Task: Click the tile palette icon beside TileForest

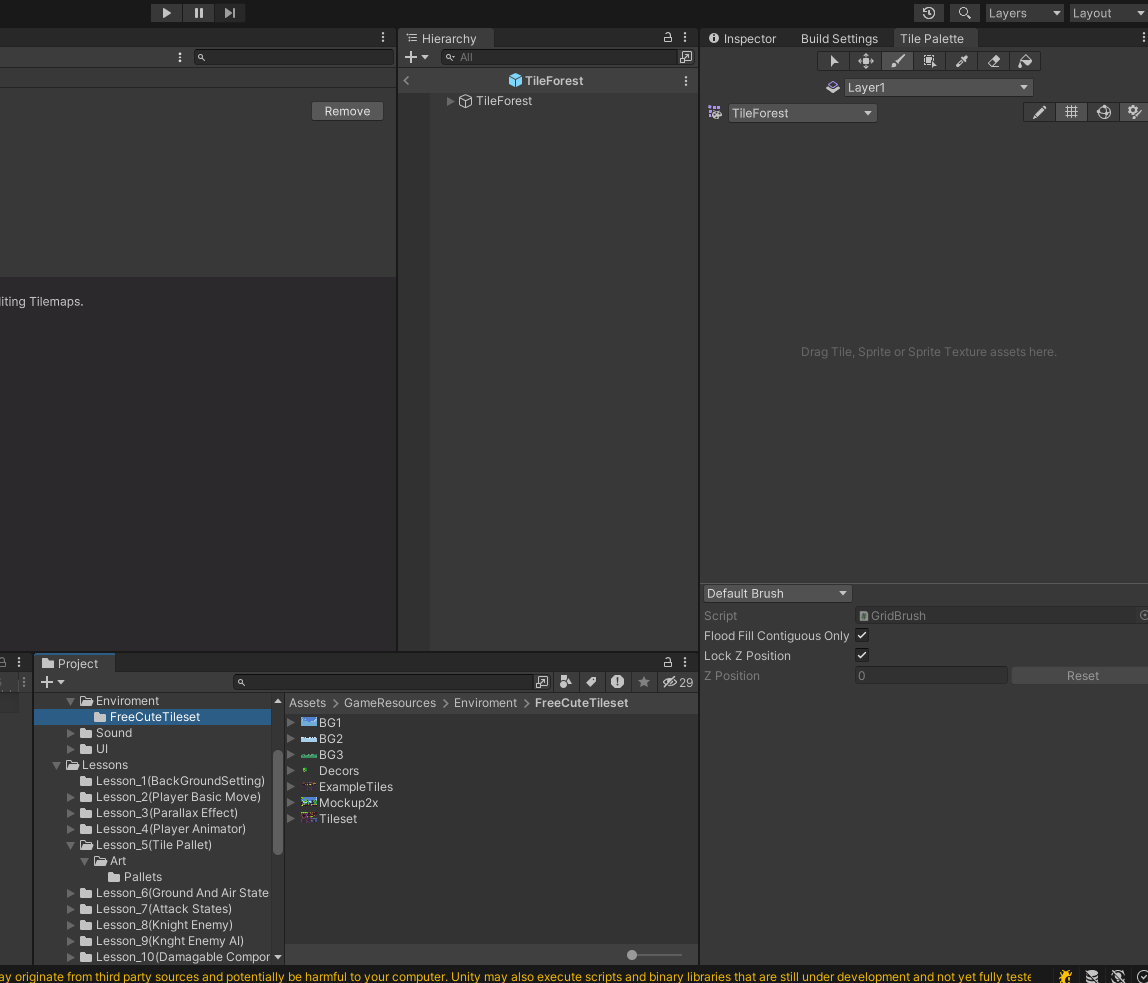Action: click(x=715, y=113)
